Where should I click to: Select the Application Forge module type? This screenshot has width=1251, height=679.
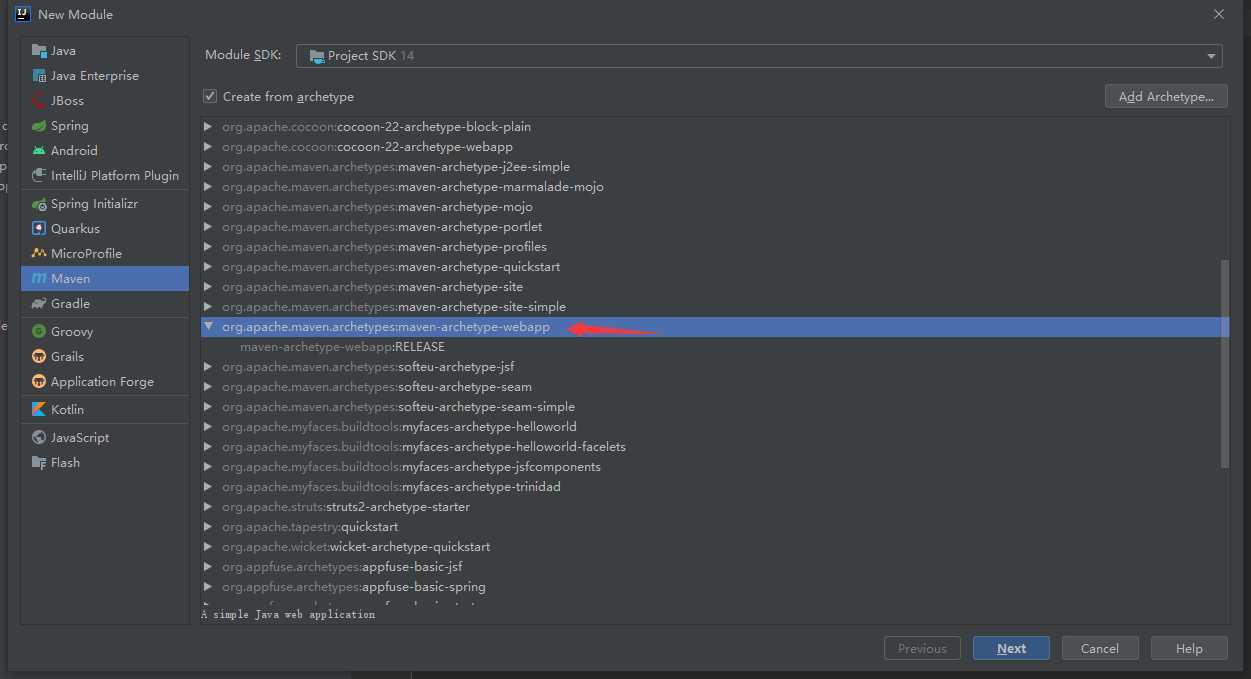[x=105, y=382]
